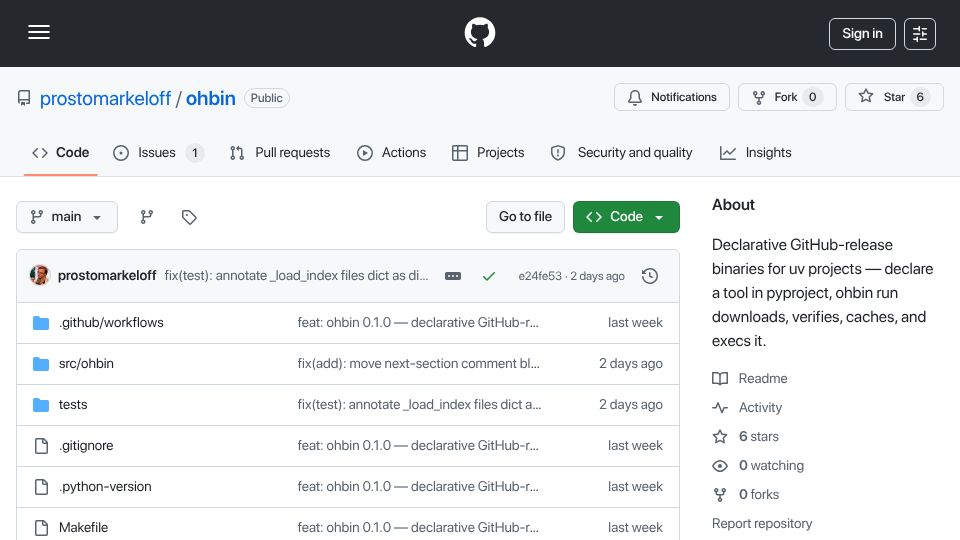The width and height of the screenshot is (960, 540).
Task: Click the Notifications bell button
Action: (x=672, y=97)
